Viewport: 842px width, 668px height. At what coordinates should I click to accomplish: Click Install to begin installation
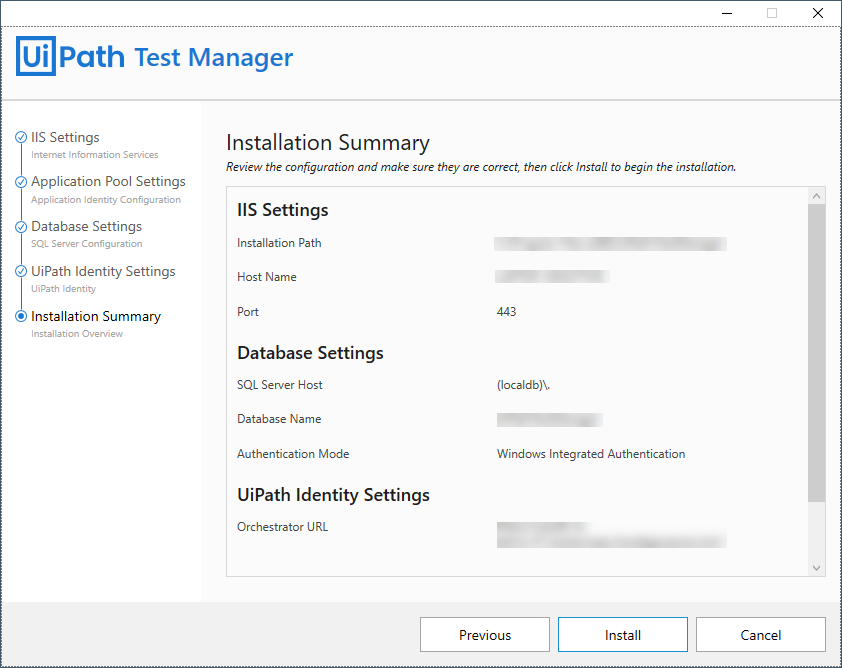click(x=623, y=635)
